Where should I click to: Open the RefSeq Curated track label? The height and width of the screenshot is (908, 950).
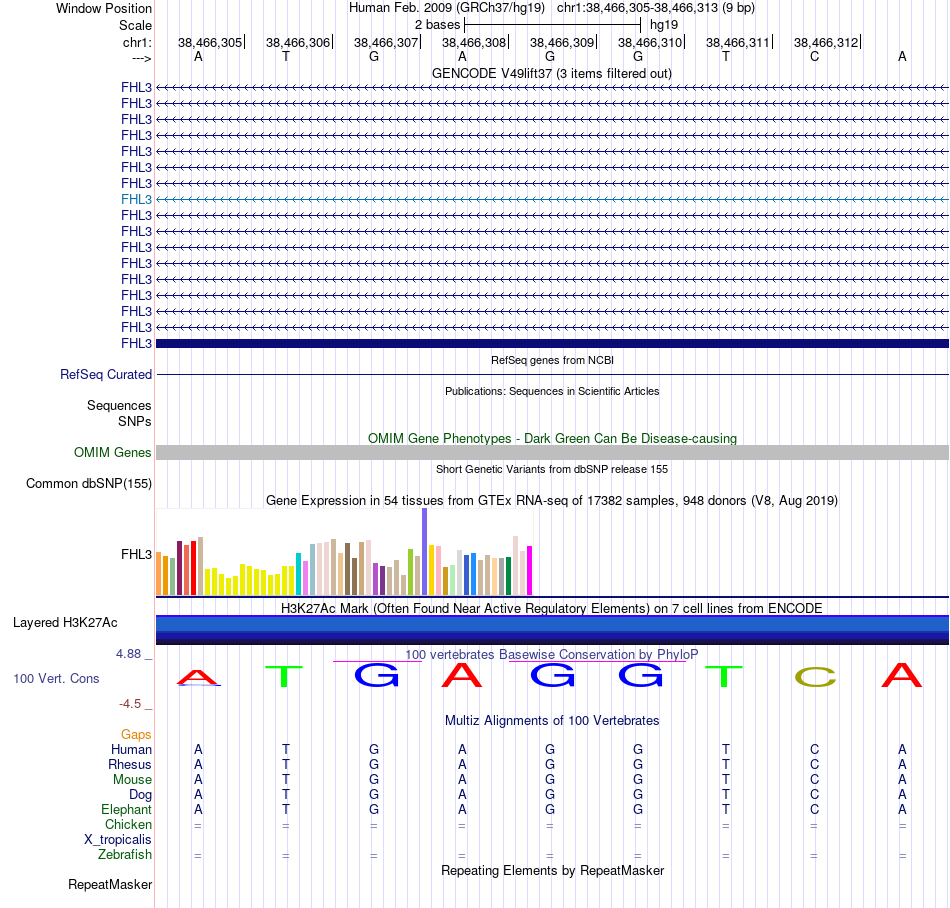(x=106, y=374)
